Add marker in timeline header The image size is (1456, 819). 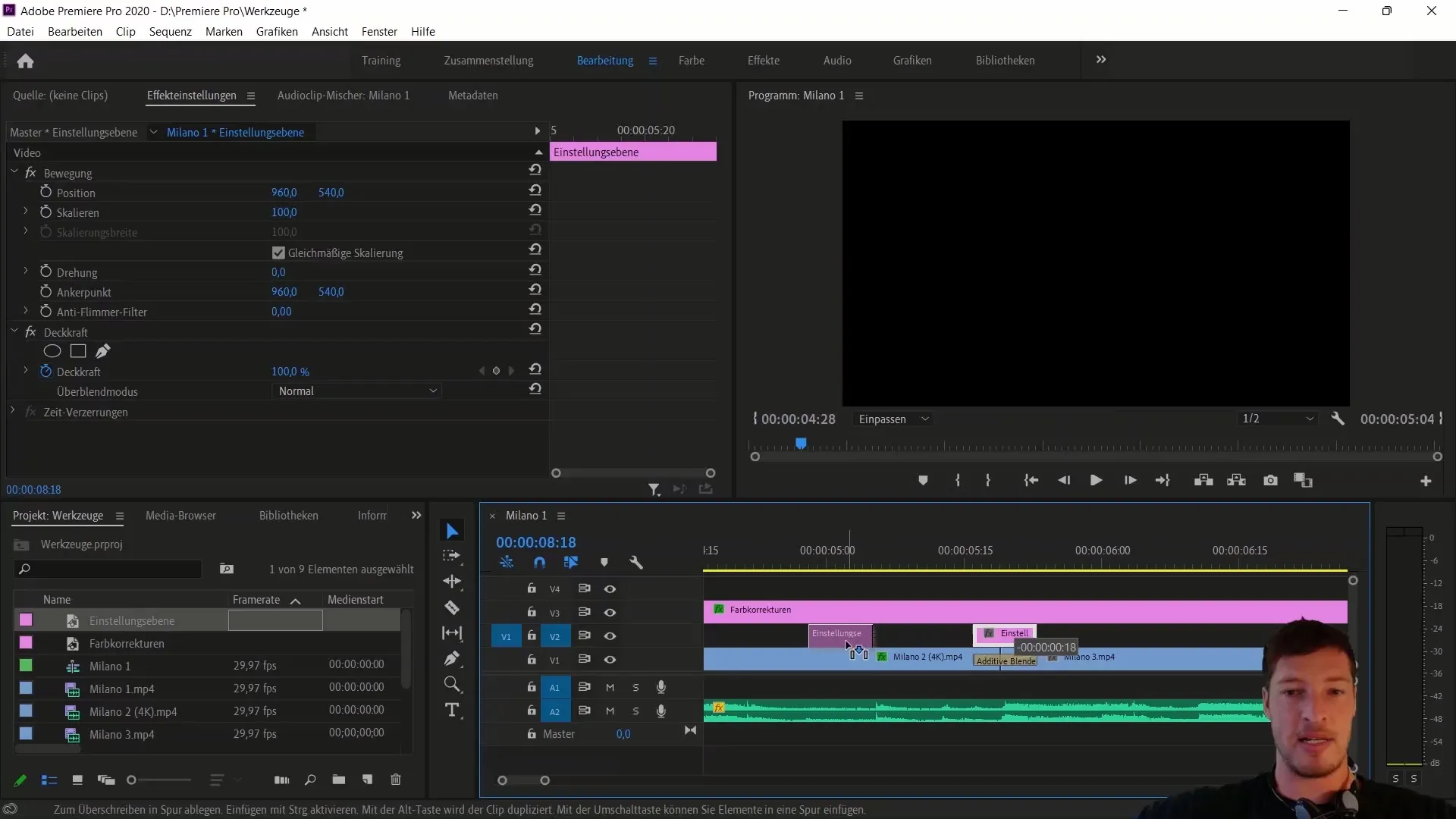pyautogui.click(x=604, y=563)
